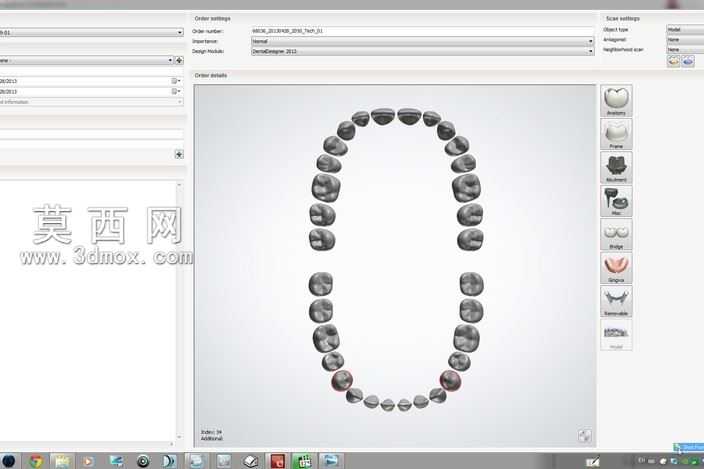Open the topmost dropdown on the left panel
This screenshot has height=469, width=704.
[92, 32]
